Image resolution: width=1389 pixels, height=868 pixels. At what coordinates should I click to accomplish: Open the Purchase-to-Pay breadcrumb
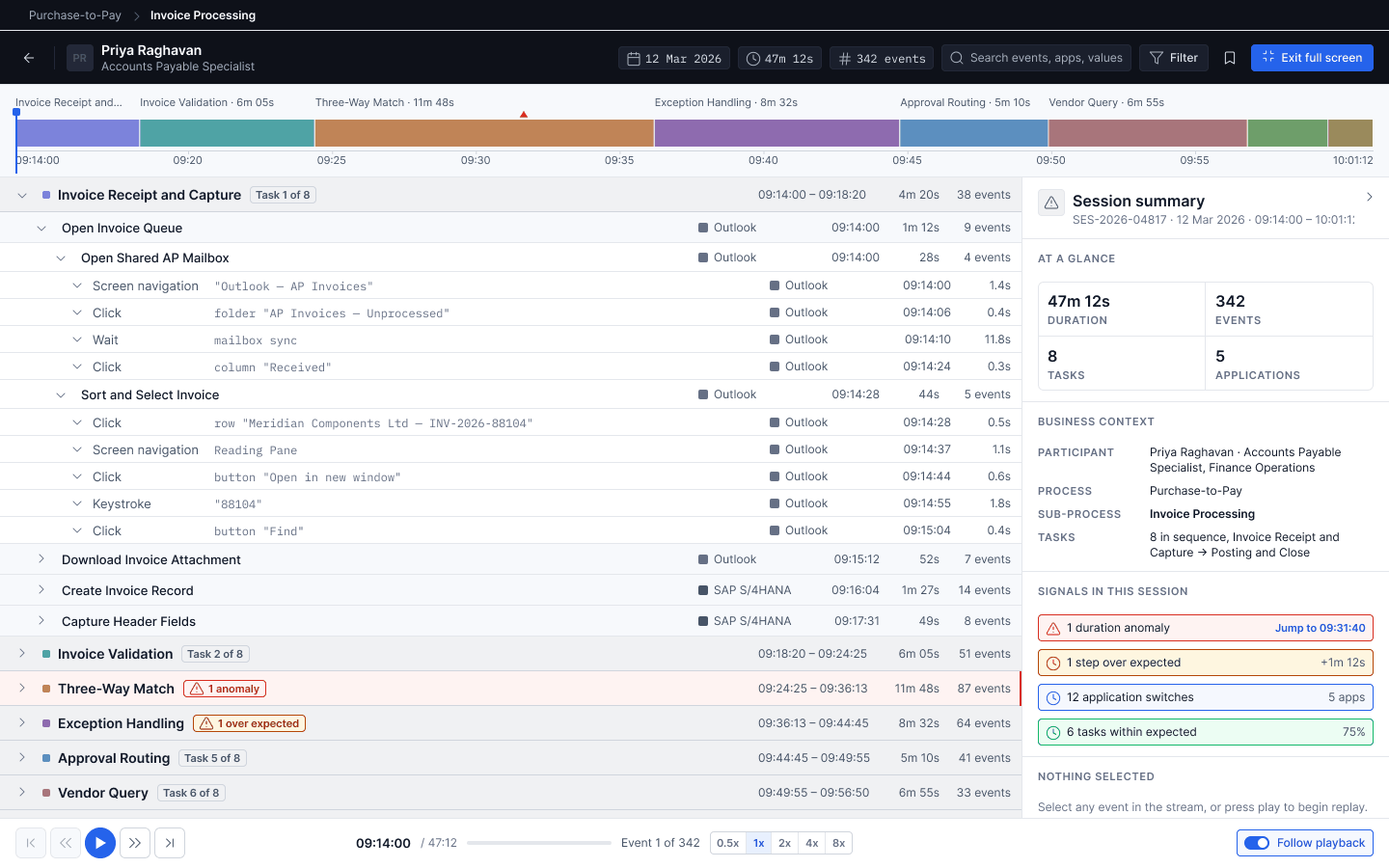[x=75, y=15]
